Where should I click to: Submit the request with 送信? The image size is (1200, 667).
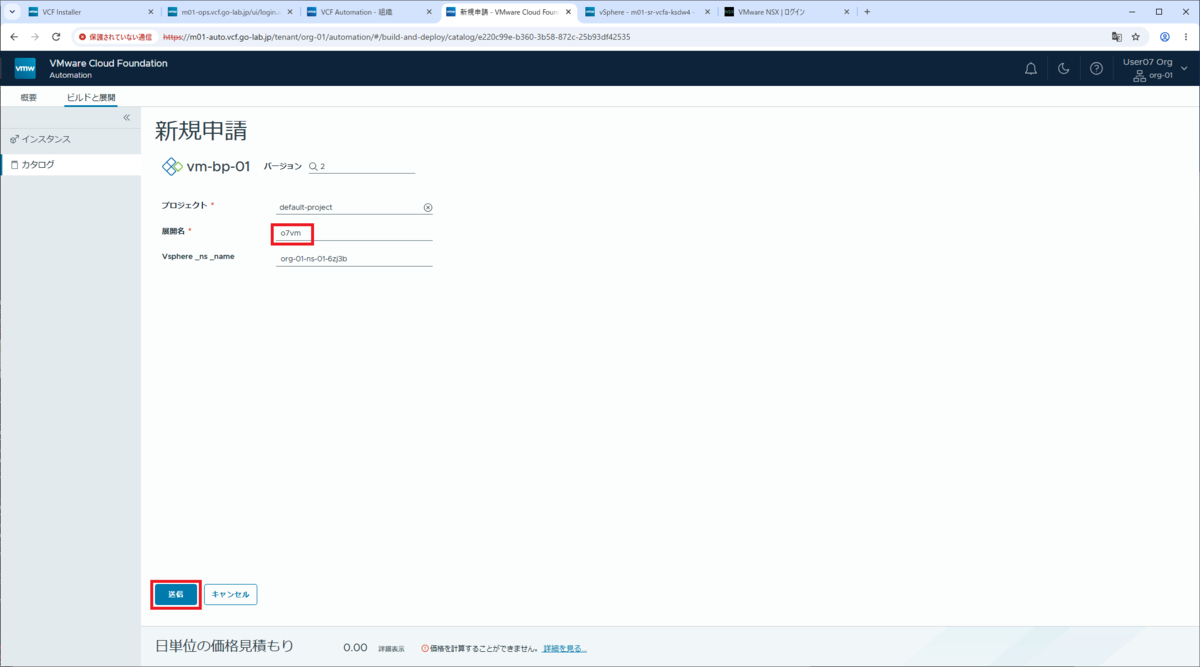176,594
